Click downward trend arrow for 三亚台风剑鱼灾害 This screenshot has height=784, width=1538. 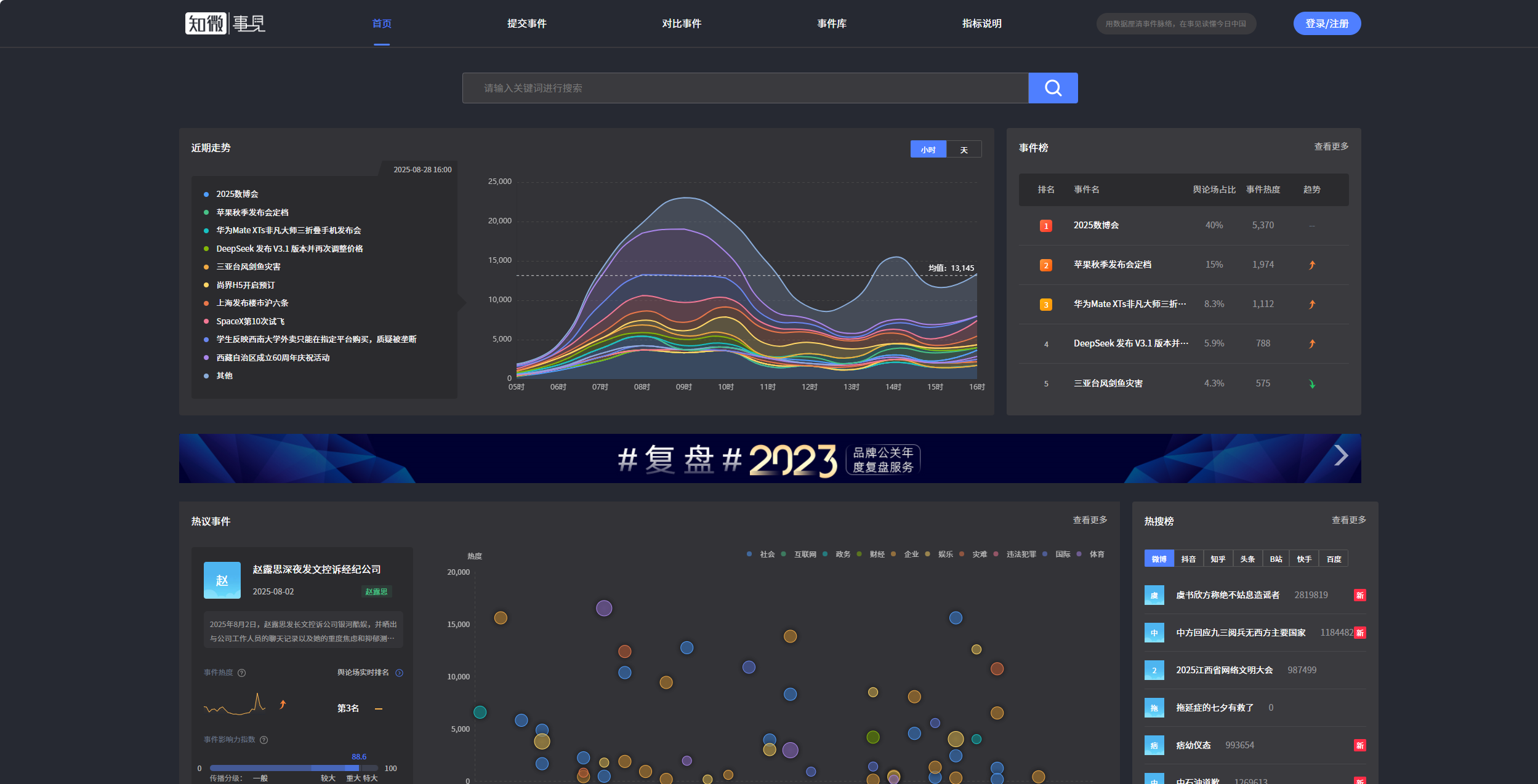tap(1311, 383)
